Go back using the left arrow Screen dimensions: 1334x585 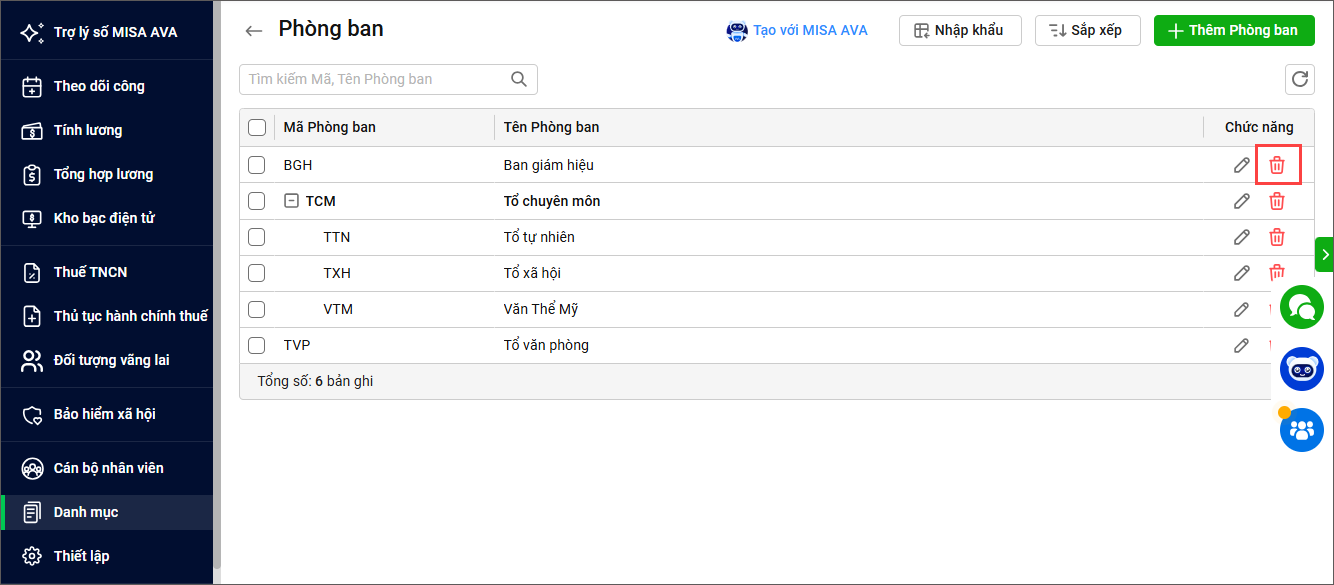click(254, 31)
